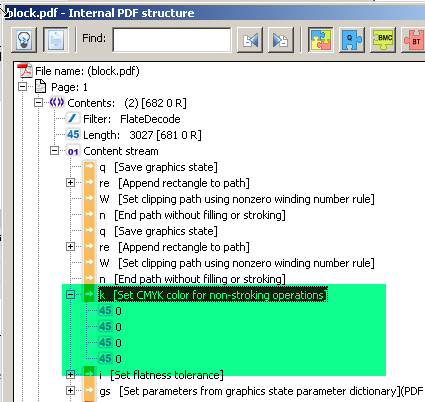Click the red BT puzzle icon
Screen dimensions: 425x402
click(x=413, y=40)
